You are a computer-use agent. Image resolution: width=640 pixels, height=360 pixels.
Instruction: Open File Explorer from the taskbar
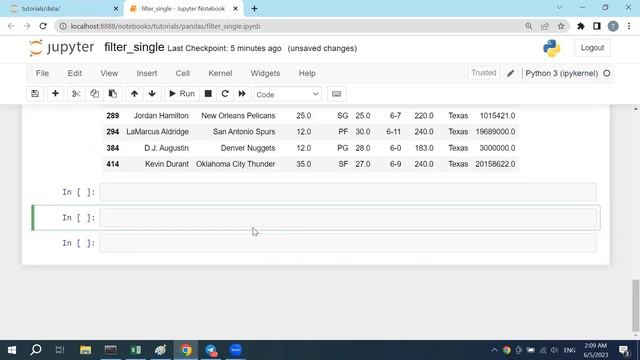pyautogui.click(x=85, y=350)
